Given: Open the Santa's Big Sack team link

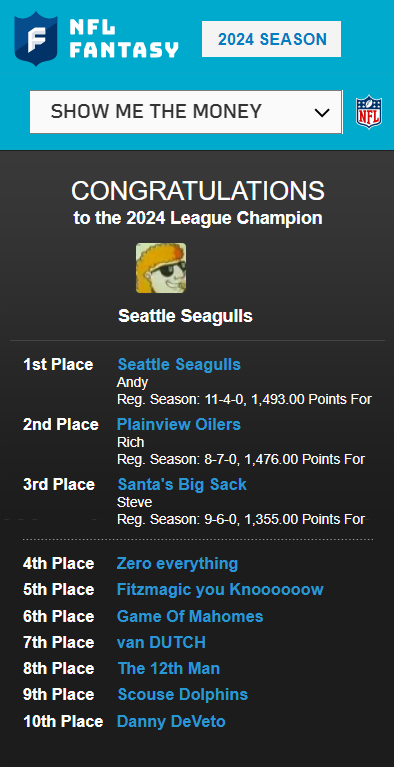Looking at the screenshot, I should 182,484.
